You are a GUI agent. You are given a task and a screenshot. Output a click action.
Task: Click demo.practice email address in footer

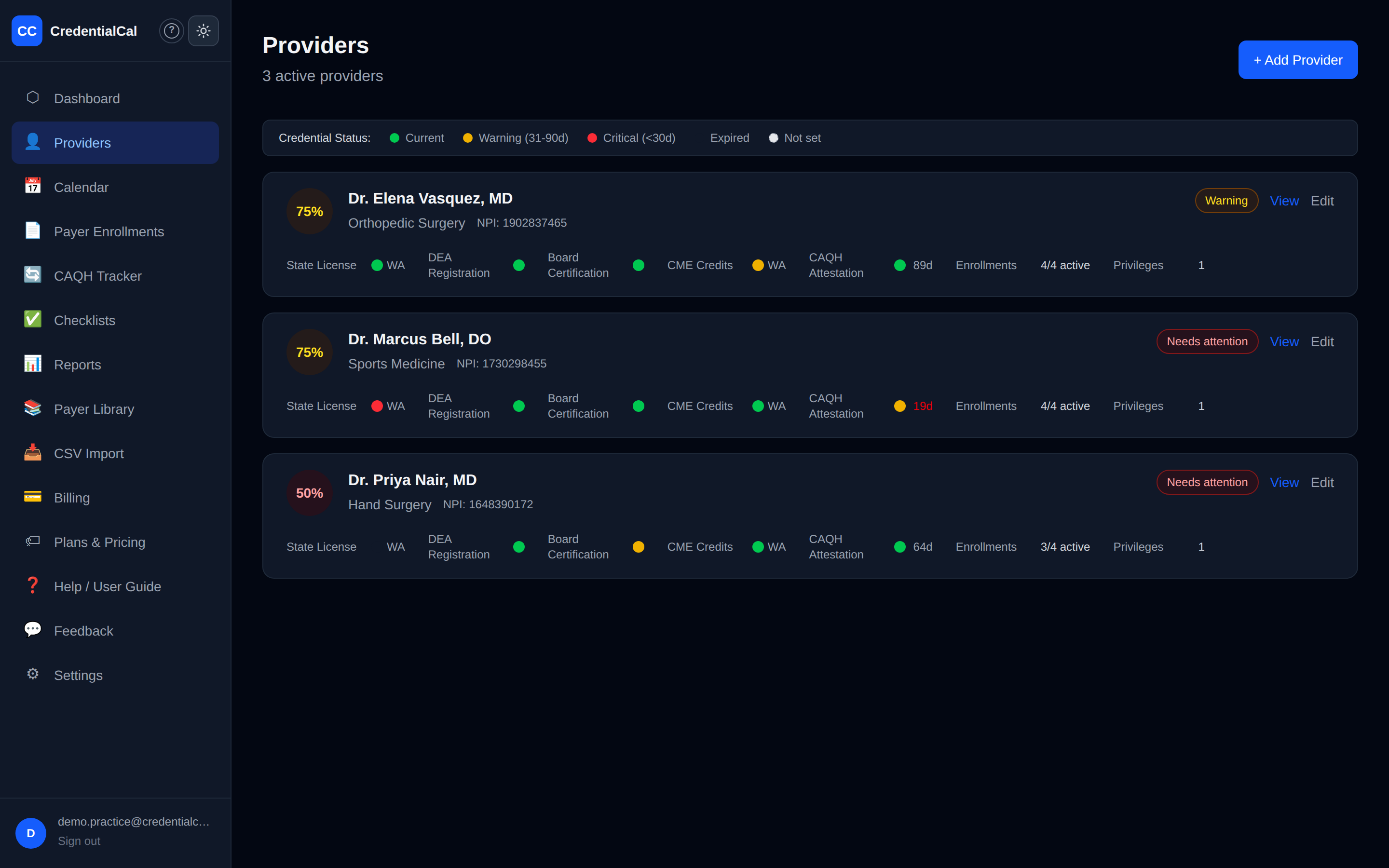click(134, 822)
